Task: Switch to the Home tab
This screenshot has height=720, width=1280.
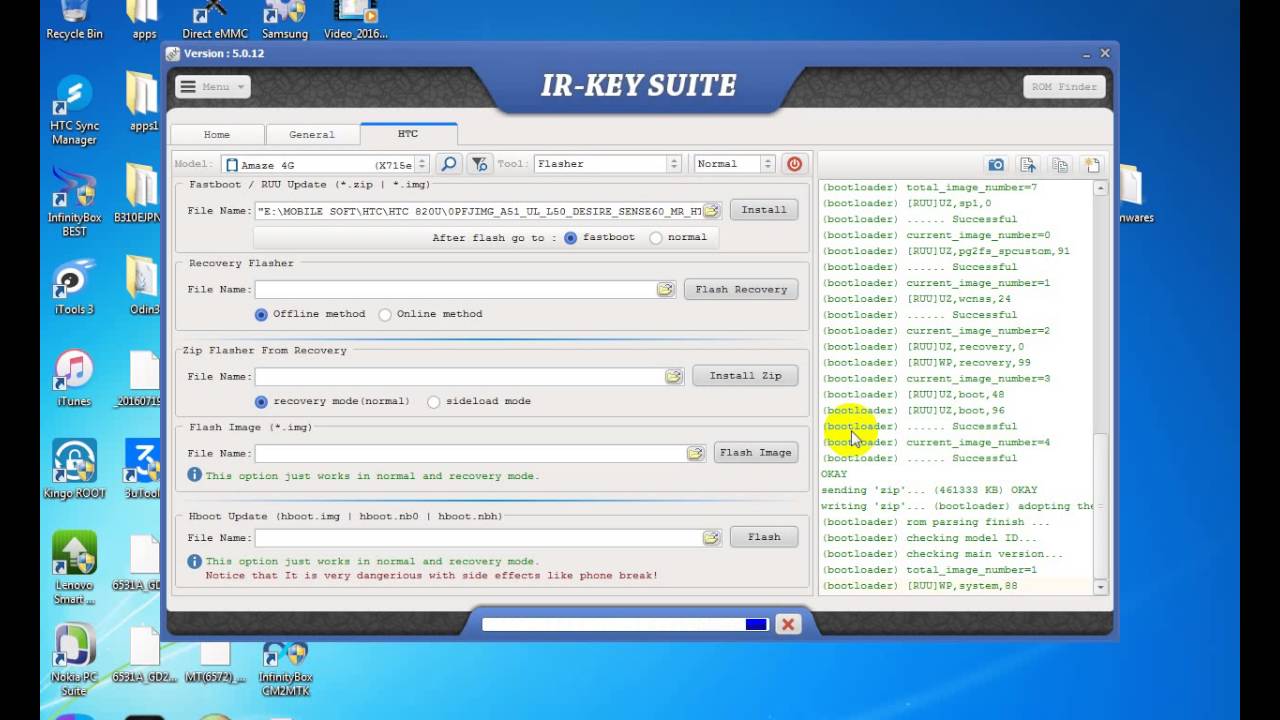Action: point(217,134)
